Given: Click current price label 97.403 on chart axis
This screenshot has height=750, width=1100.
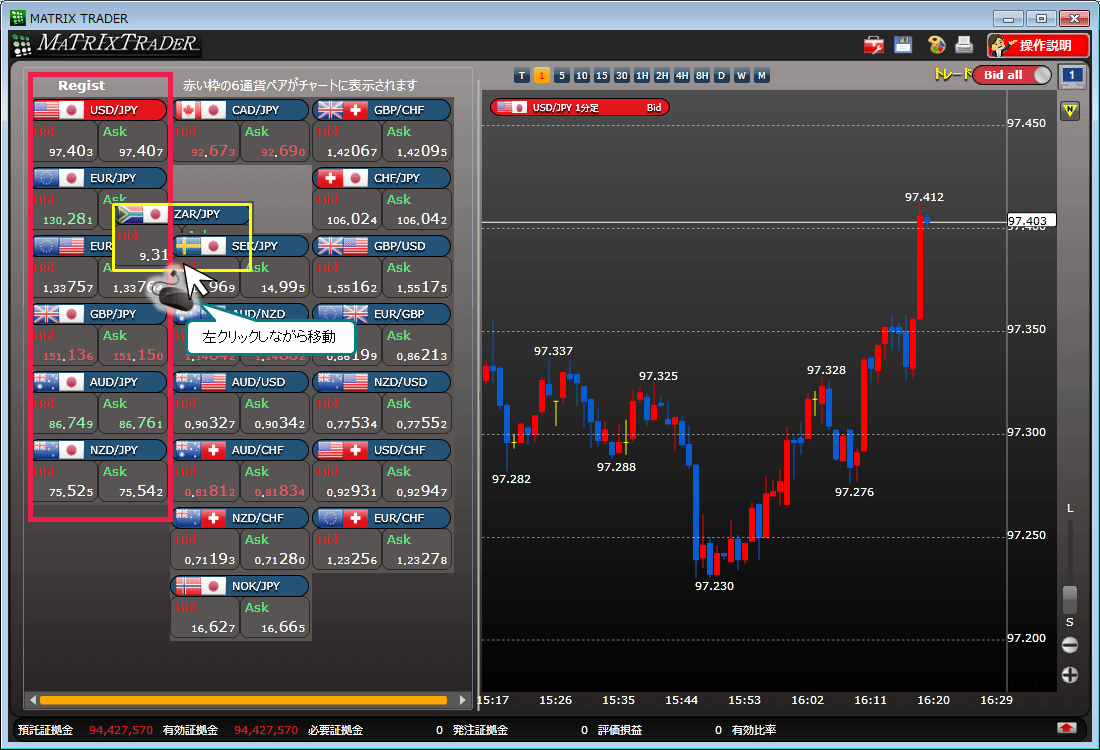Looking at the screenshot, I should pyautogui.click(x=1031, y=221).
